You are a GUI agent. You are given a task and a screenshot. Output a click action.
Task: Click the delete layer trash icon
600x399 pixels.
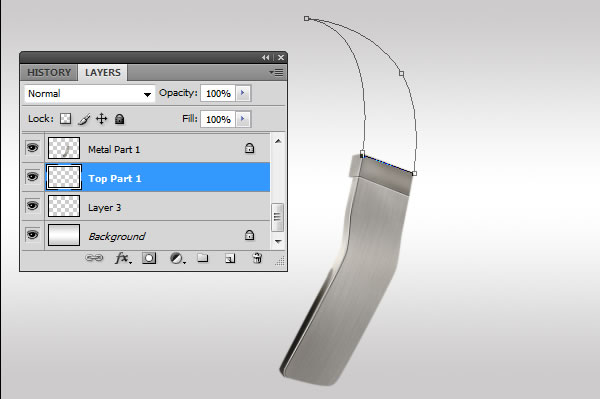pyautogui.click(x=257, y=258)
